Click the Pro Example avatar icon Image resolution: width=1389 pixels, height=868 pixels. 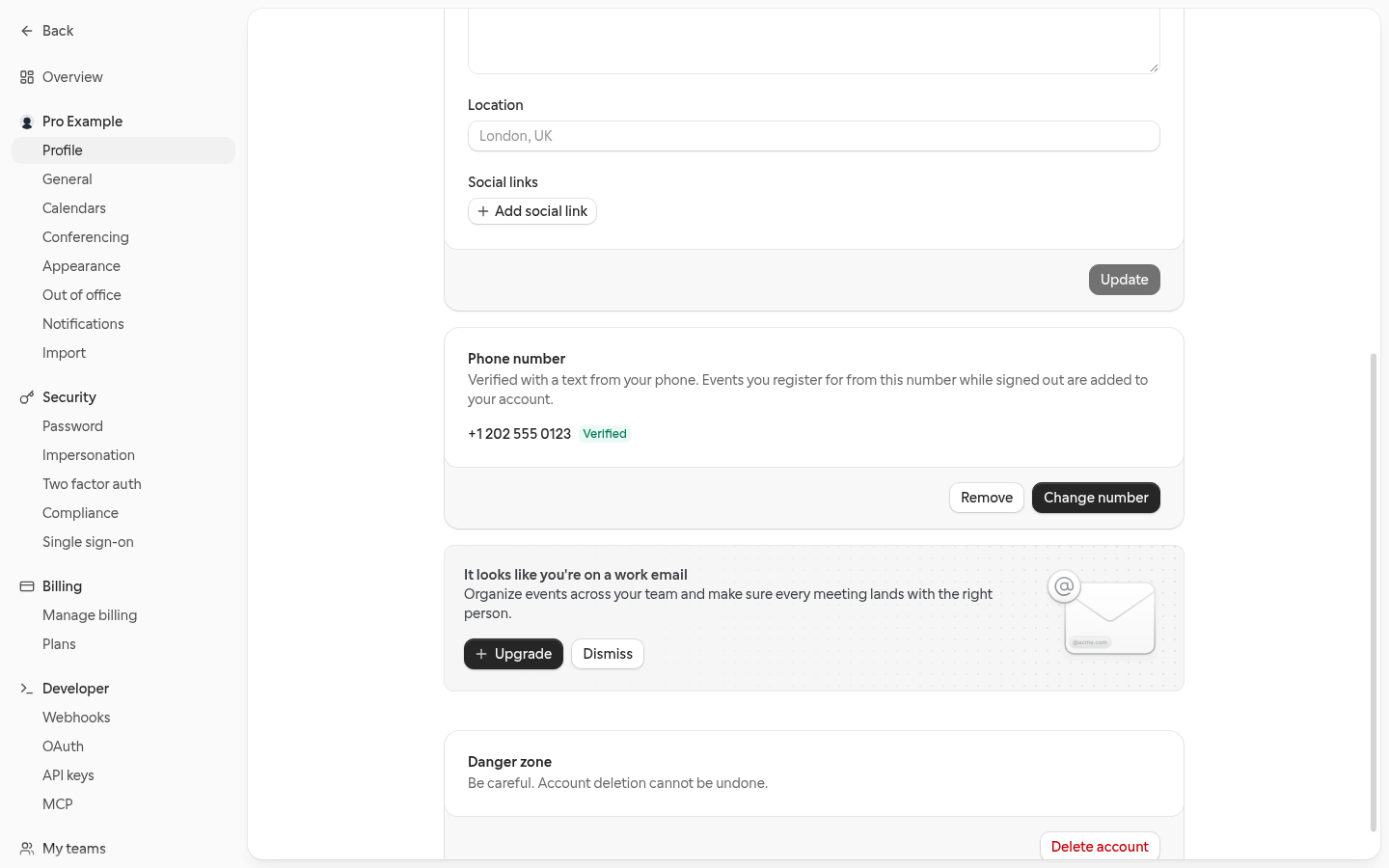tap(27, 122)
